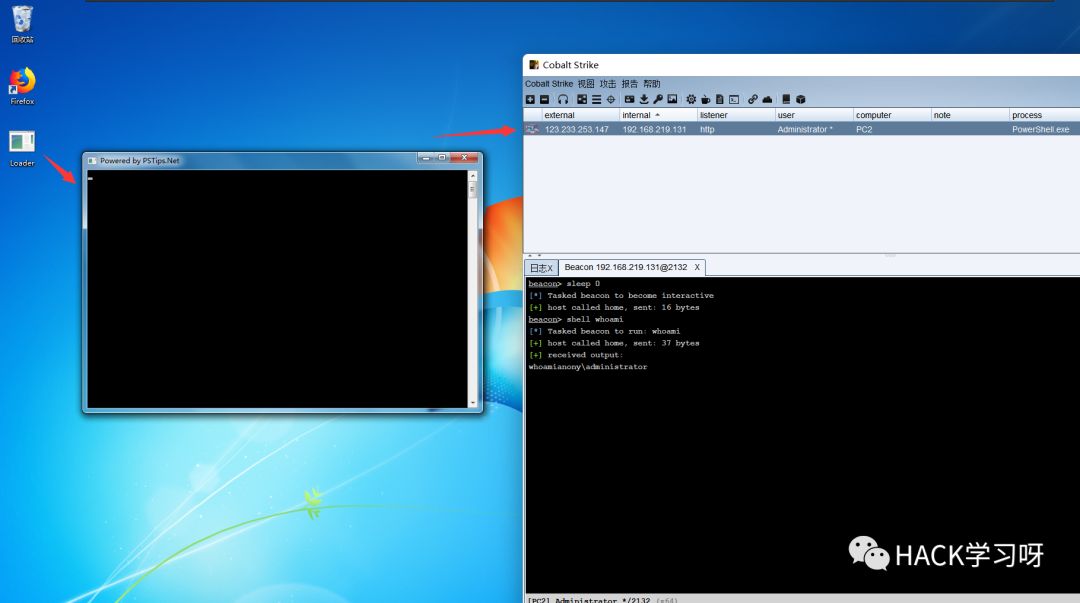Viewport: 1080px width, 603px height.
Task: Open screenshots picture icon in toolbar
Action: [x=672, y=99]
